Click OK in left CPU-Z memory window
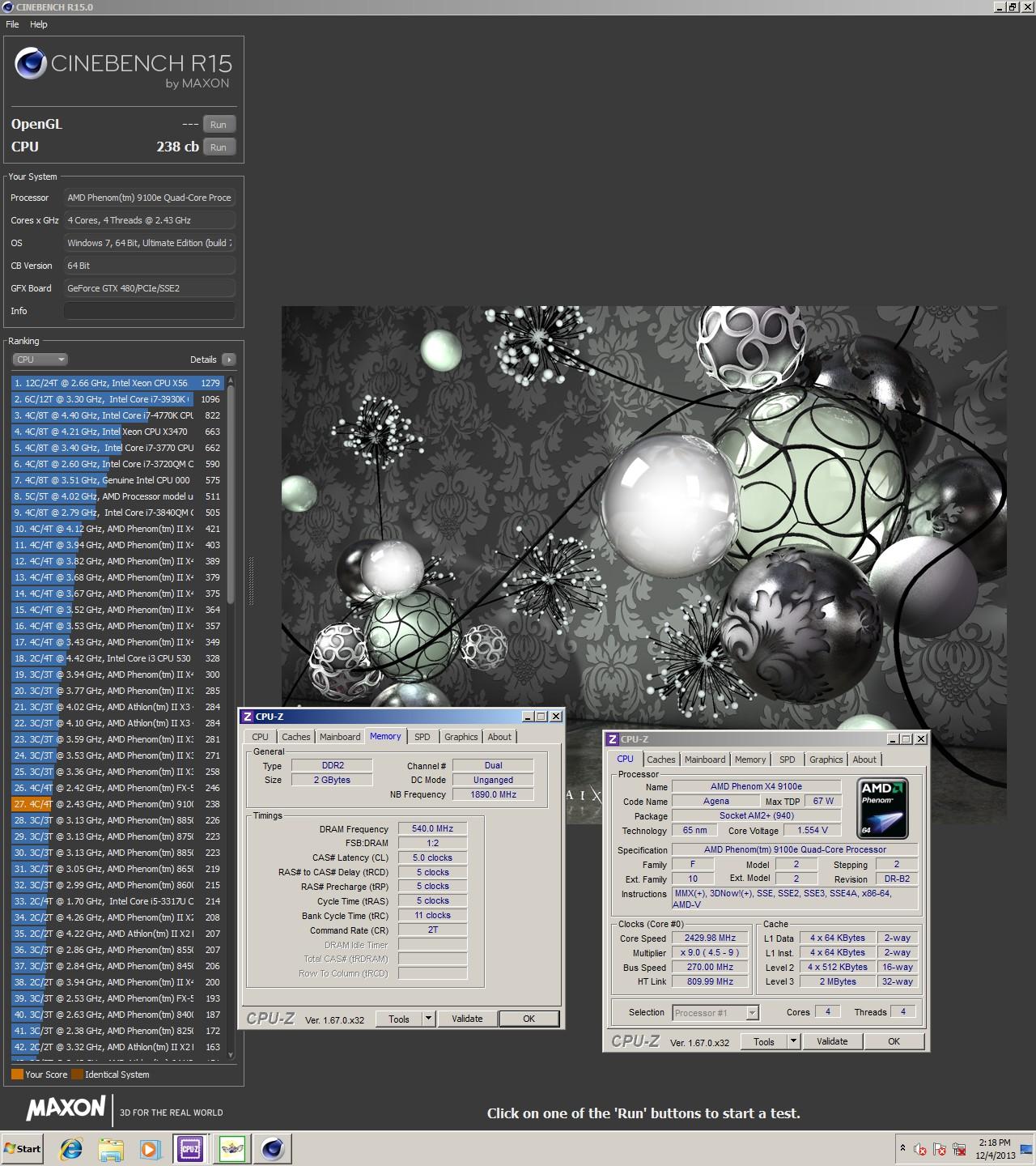This screenshot has height=1166, width=1036. pos(529,1019)
